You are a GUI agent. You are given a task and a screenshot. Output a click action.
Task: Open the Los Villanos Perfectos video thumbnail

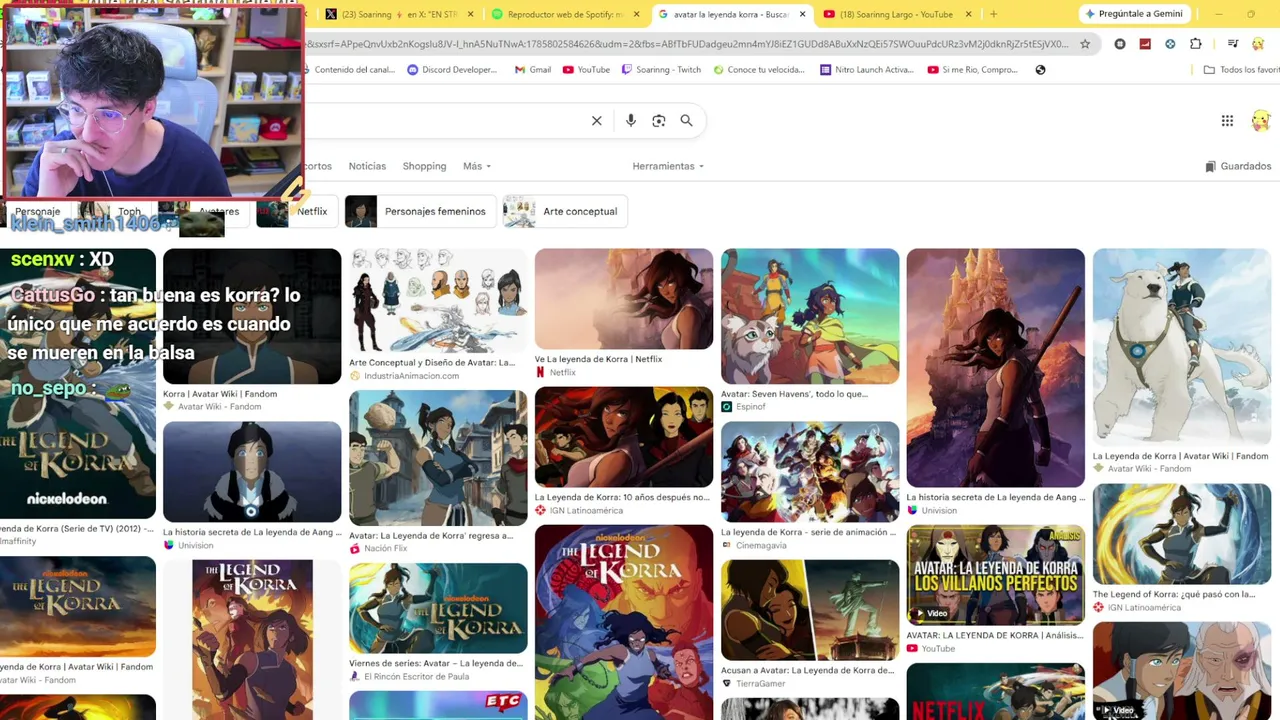pos(996,575)
